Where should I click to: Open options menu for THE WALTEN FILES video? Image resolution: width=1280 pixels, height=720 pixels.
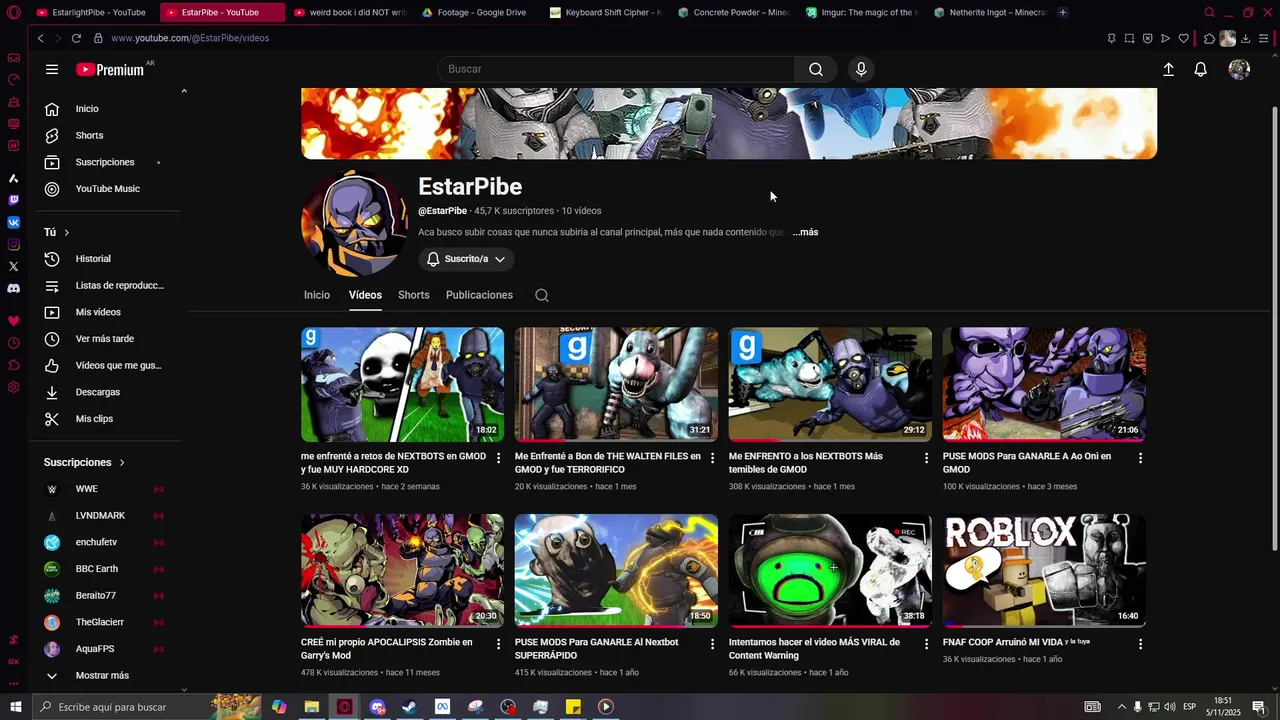[x=712, y=458]
